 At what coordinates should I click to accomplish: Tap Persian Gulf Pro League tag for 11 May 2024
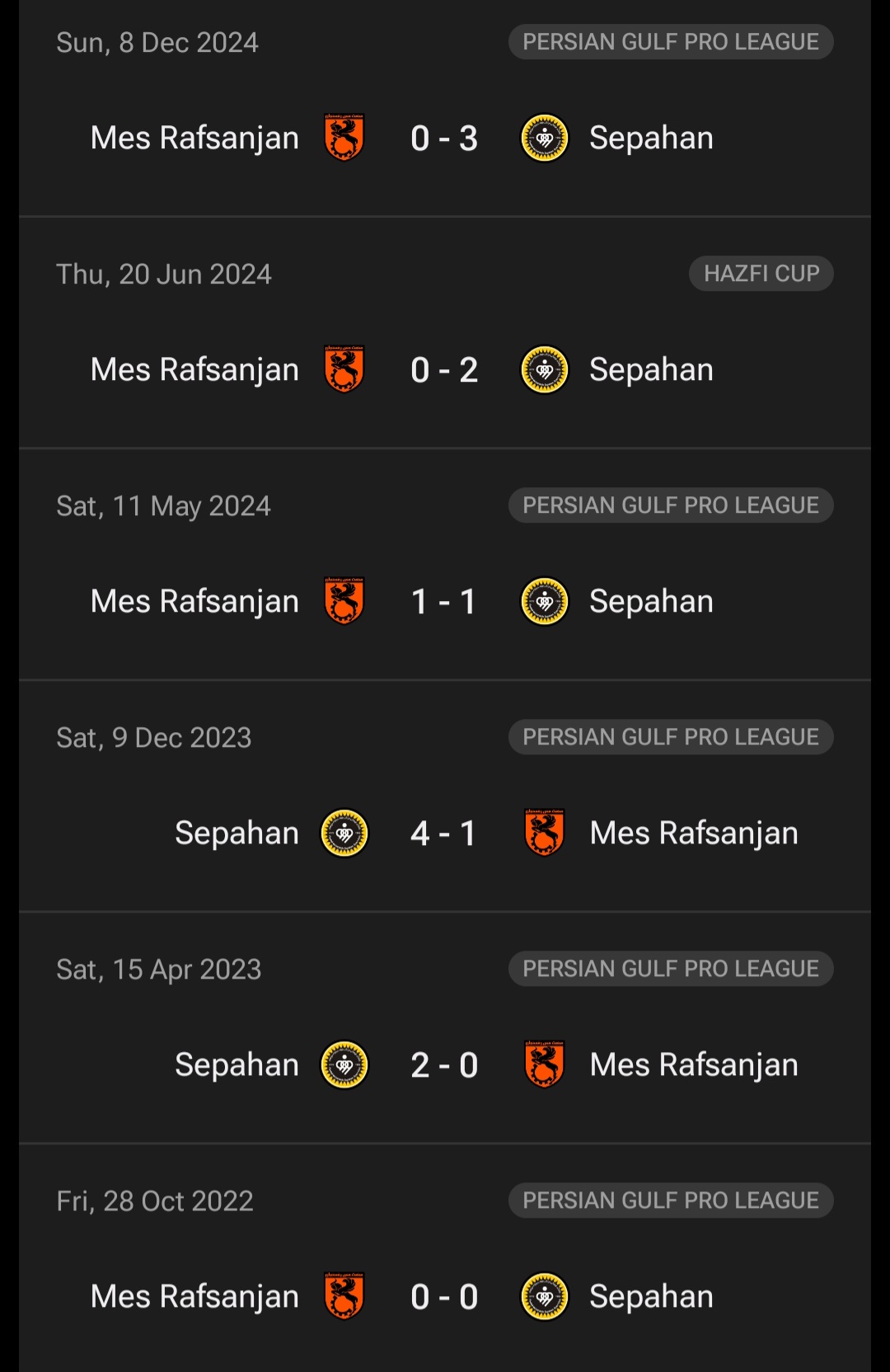(671, 505)
